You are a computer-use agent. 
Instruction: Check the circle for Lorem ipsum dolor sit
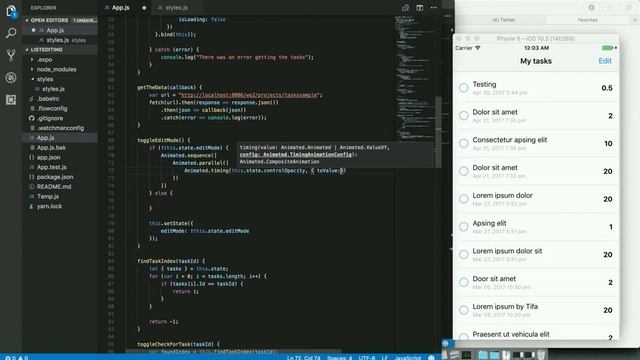click(x=464, y=254)
